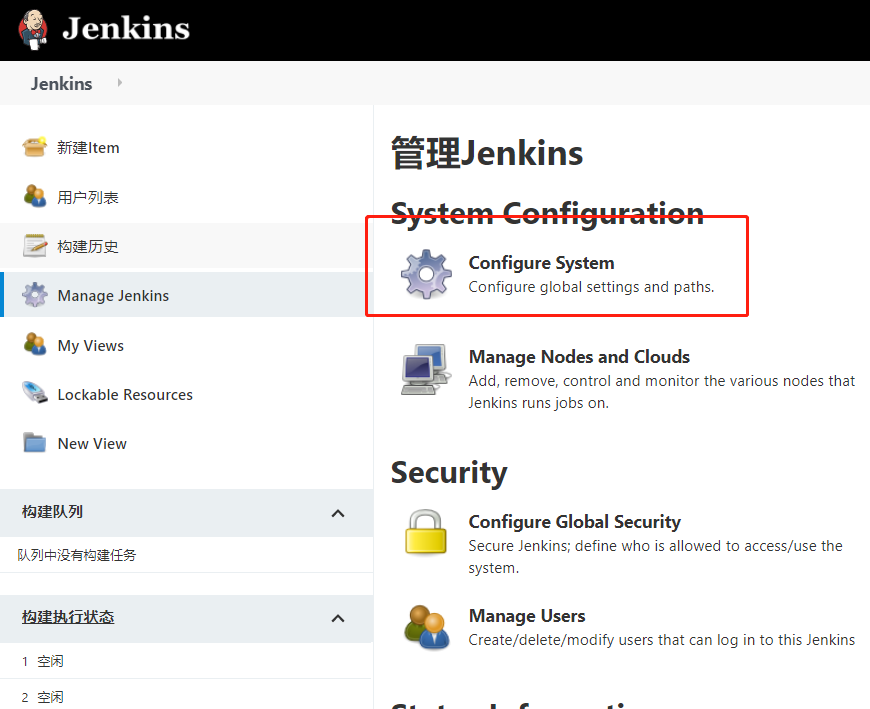This screenshot has height=709, width=870.
Task: Click the New View folder icon
Action: [x=35, y=442]
